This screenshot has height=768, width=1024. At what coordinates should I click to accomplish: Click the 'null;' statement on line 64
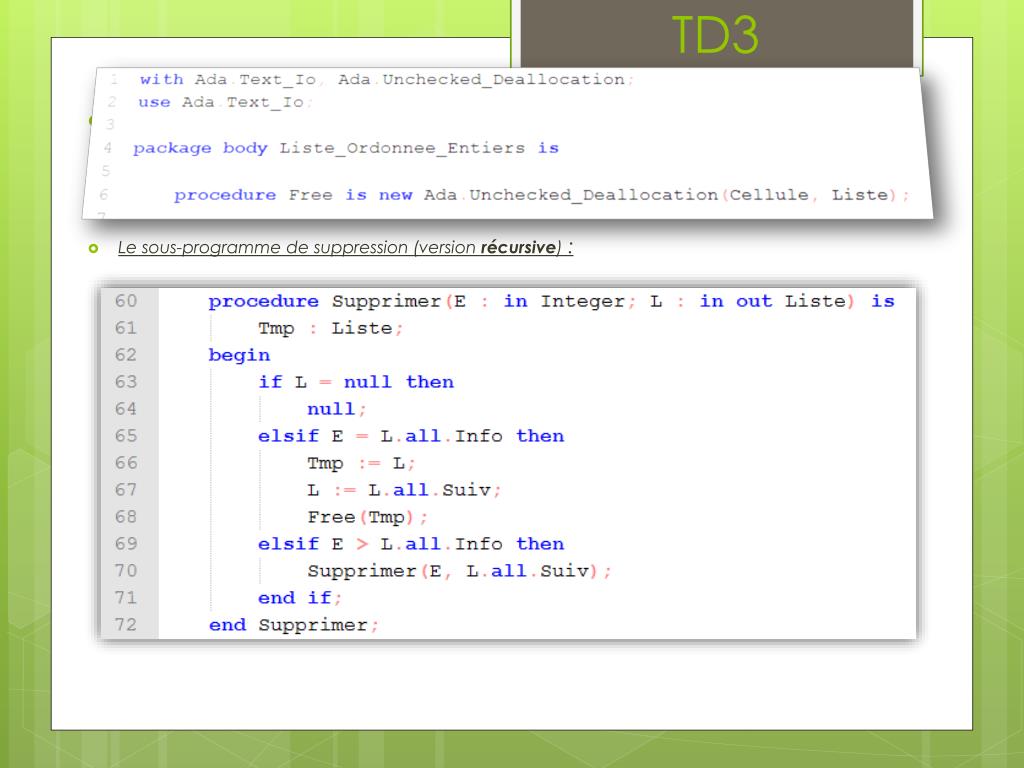click(x=337, y=409)
